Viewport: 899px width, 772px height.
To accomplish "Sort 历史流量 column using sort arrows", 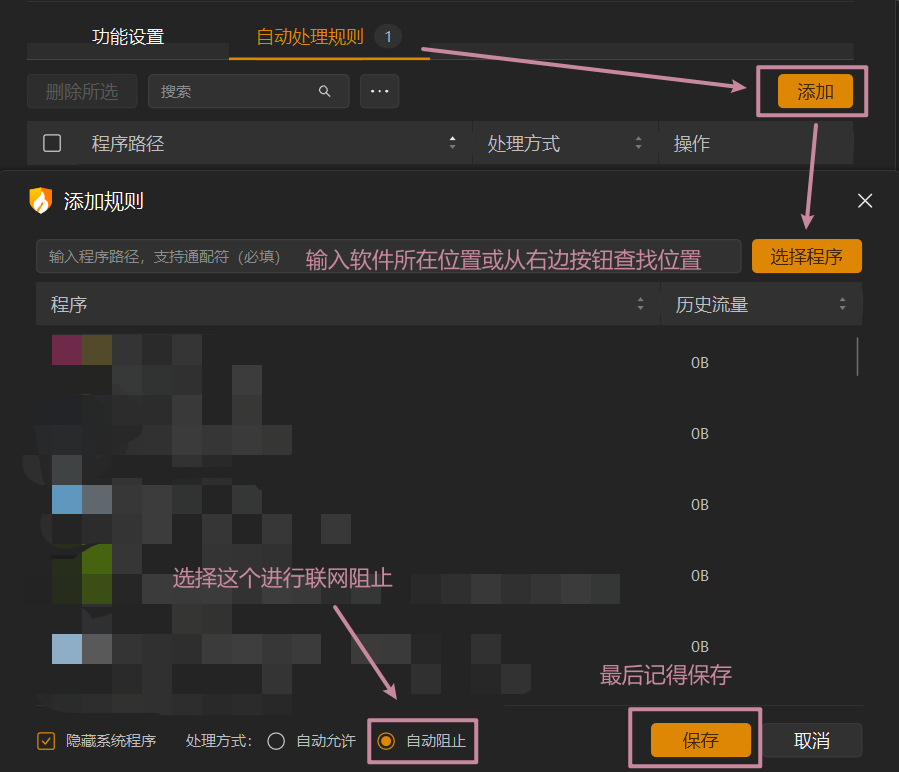I will click(842, 304).
